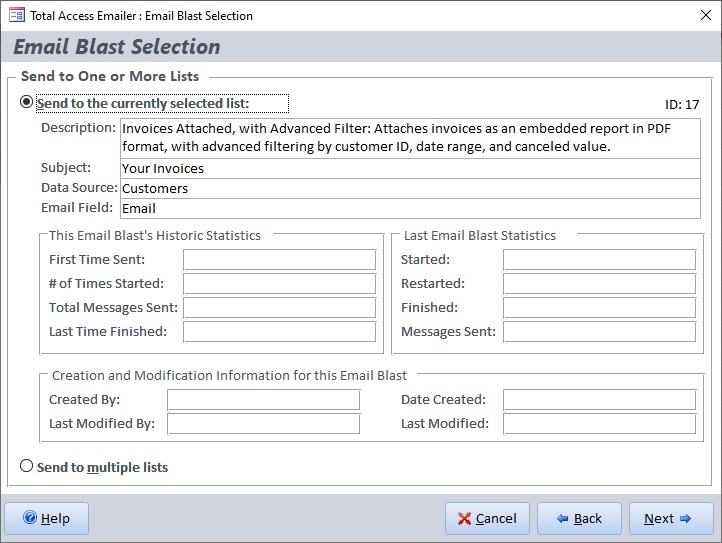722x543 pixels.
Task: Click the First Time Sent field
Action: click(279, 260)
